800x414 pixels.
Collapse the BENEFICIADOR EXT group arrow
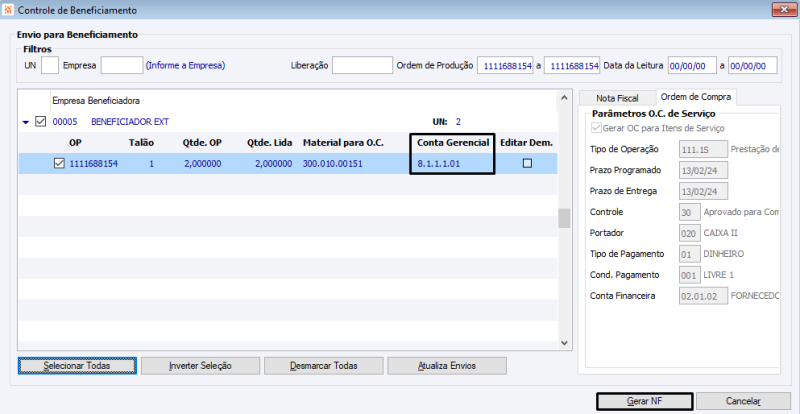[x=26, y=123]
